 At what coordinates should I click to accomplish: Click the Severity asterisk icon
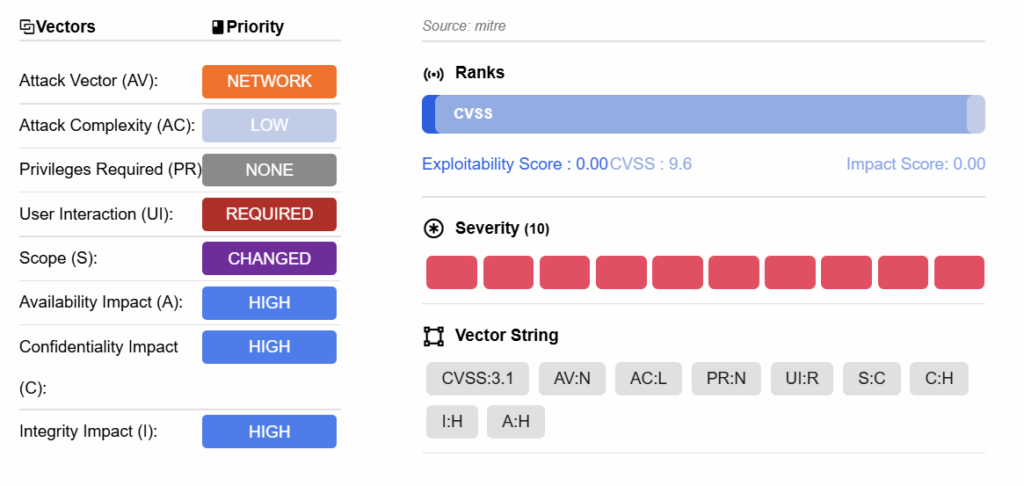(433, 228)
